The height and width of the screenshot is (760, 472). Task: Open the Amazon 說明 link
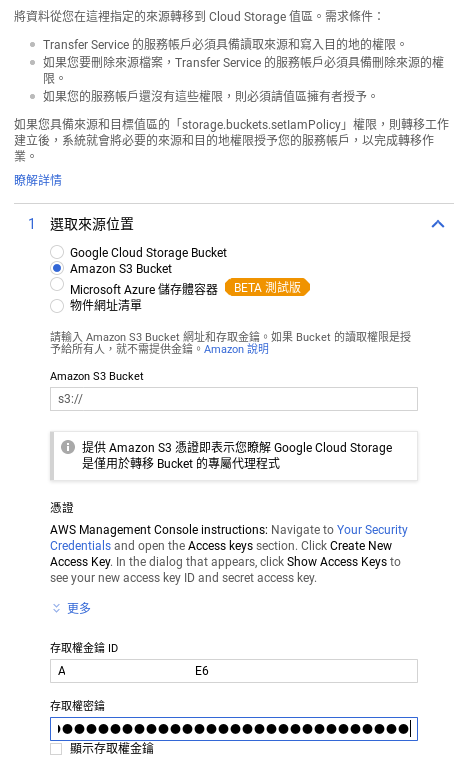pos(236,349)
